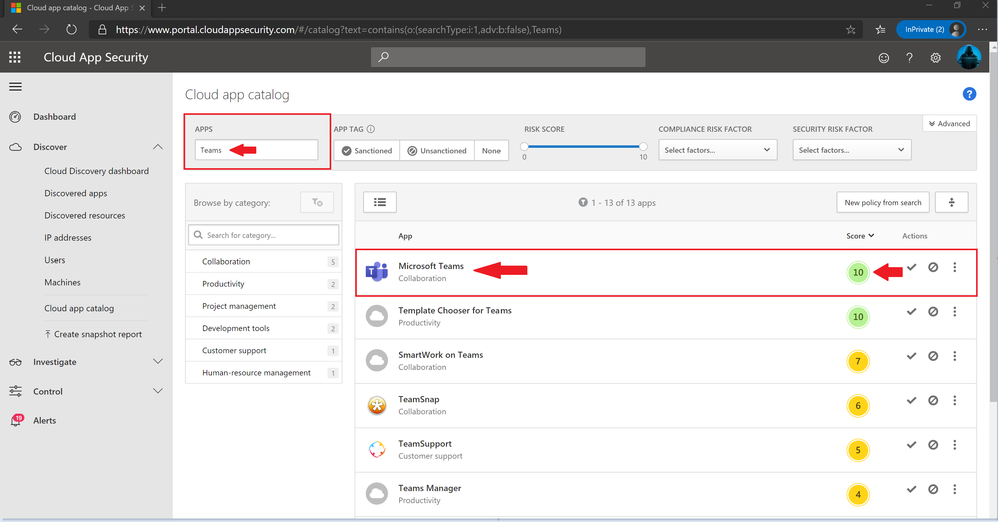Viewport: 998px width, 522px height.
Task: Mark Microsoft Teams as unsanctioned
Action: pyautogui.click(x=933, y=267)
